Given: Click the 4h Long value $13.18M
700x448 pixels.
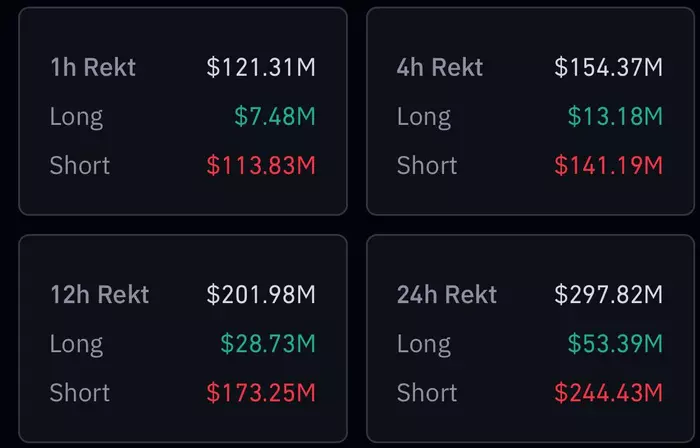Looking at the screenshot, I should 615,117.
